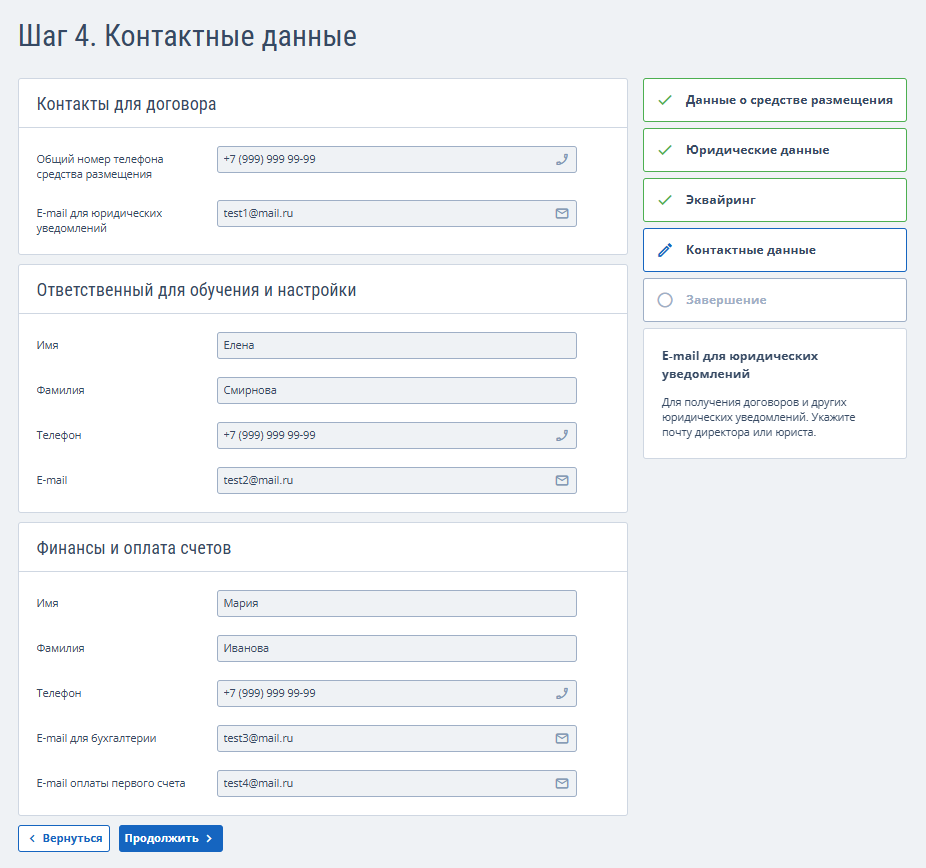Click the empty circle beside Завершение step
The height and width of the screenshot is (868, 926).
[x=665, y=300]
